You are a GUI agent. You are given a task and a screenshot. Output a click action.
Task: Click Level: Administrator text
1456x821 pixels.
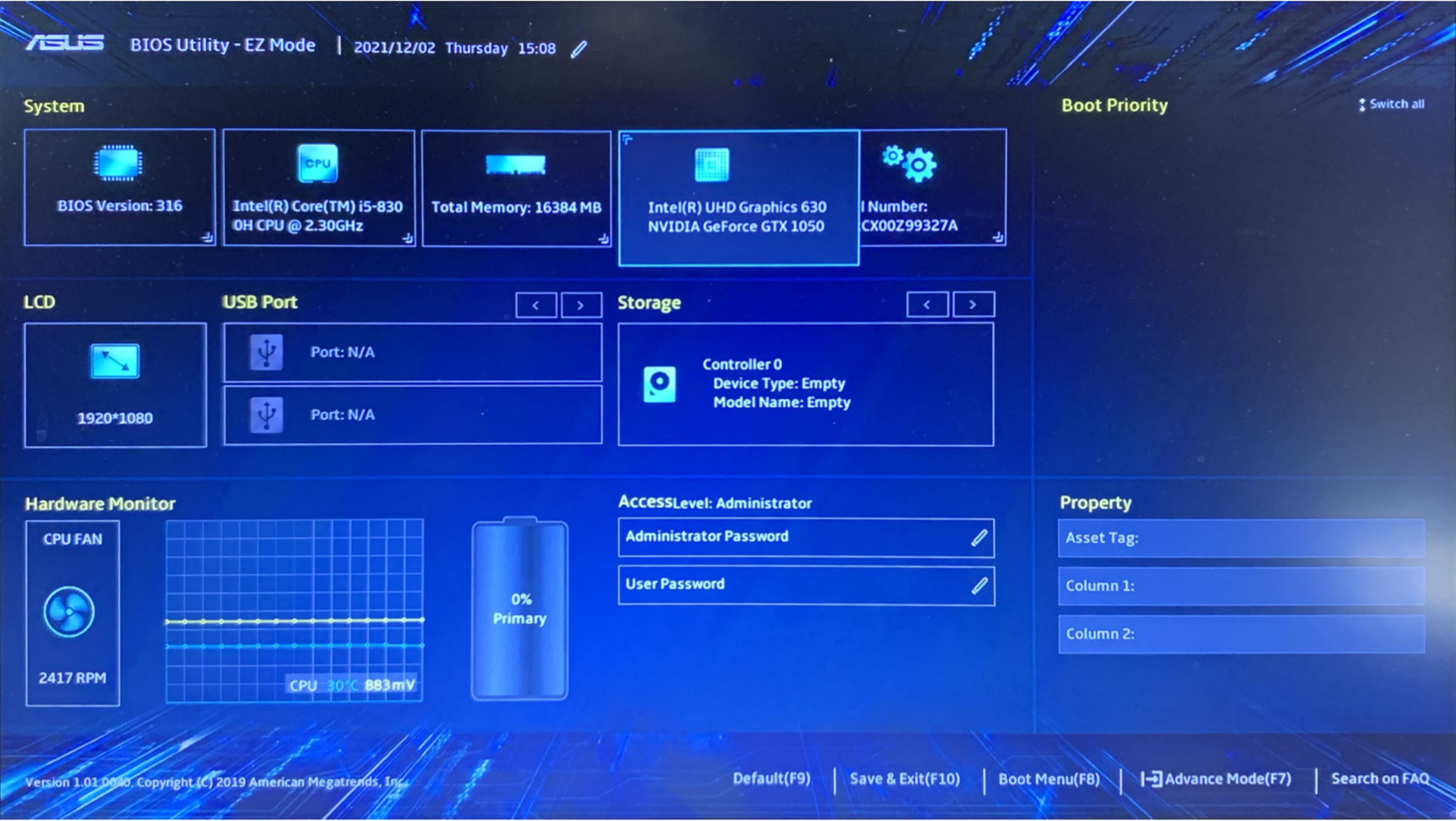[x=742, y=503]
